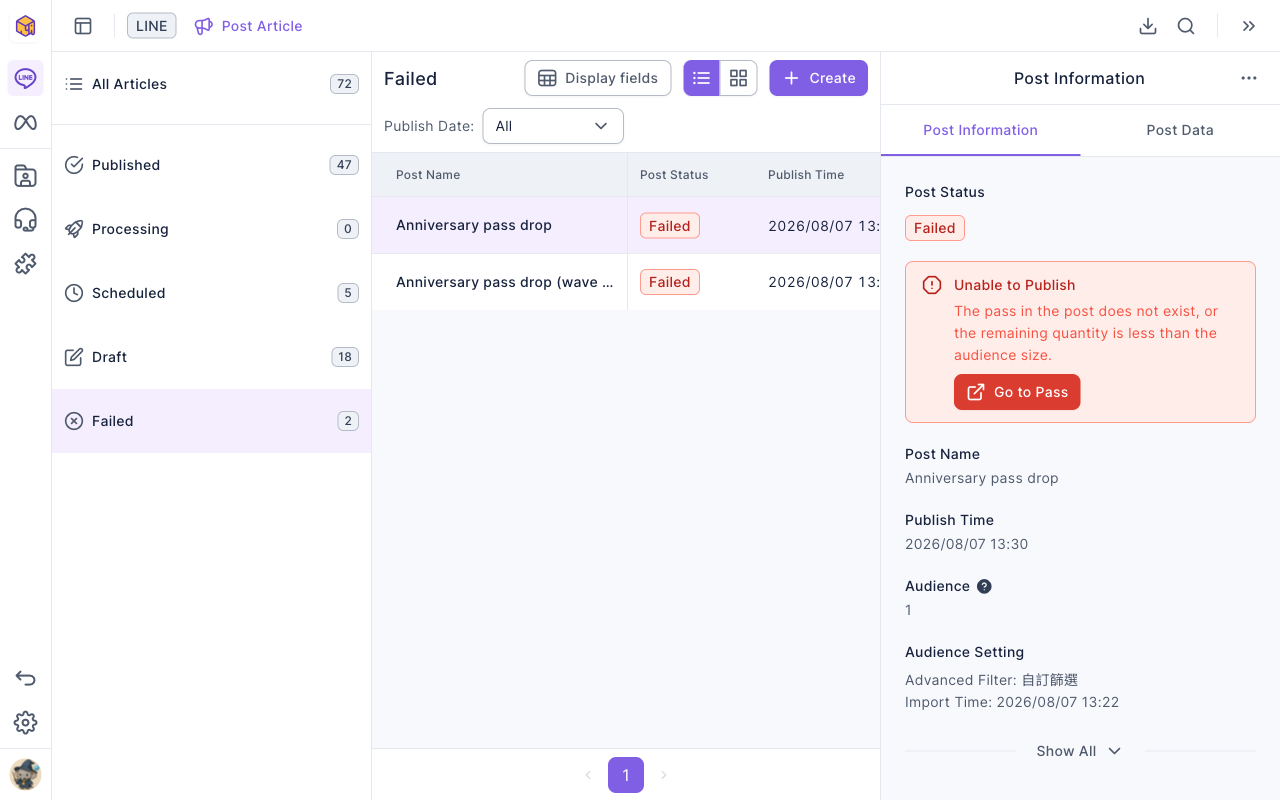This screenshot has width=1280, height=800.
Task: Select the Draft category
Action: point(211,357)
